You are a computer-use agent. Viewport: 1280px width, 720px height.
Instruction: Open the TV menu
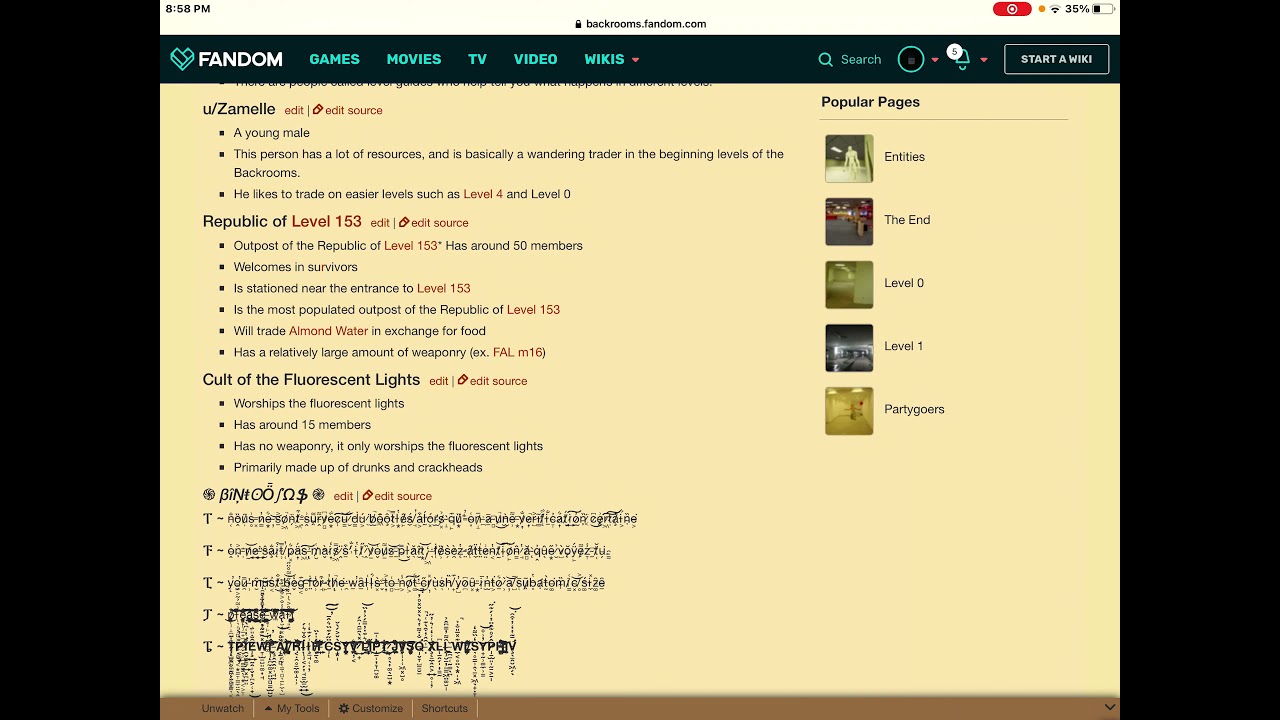[477, 59]
